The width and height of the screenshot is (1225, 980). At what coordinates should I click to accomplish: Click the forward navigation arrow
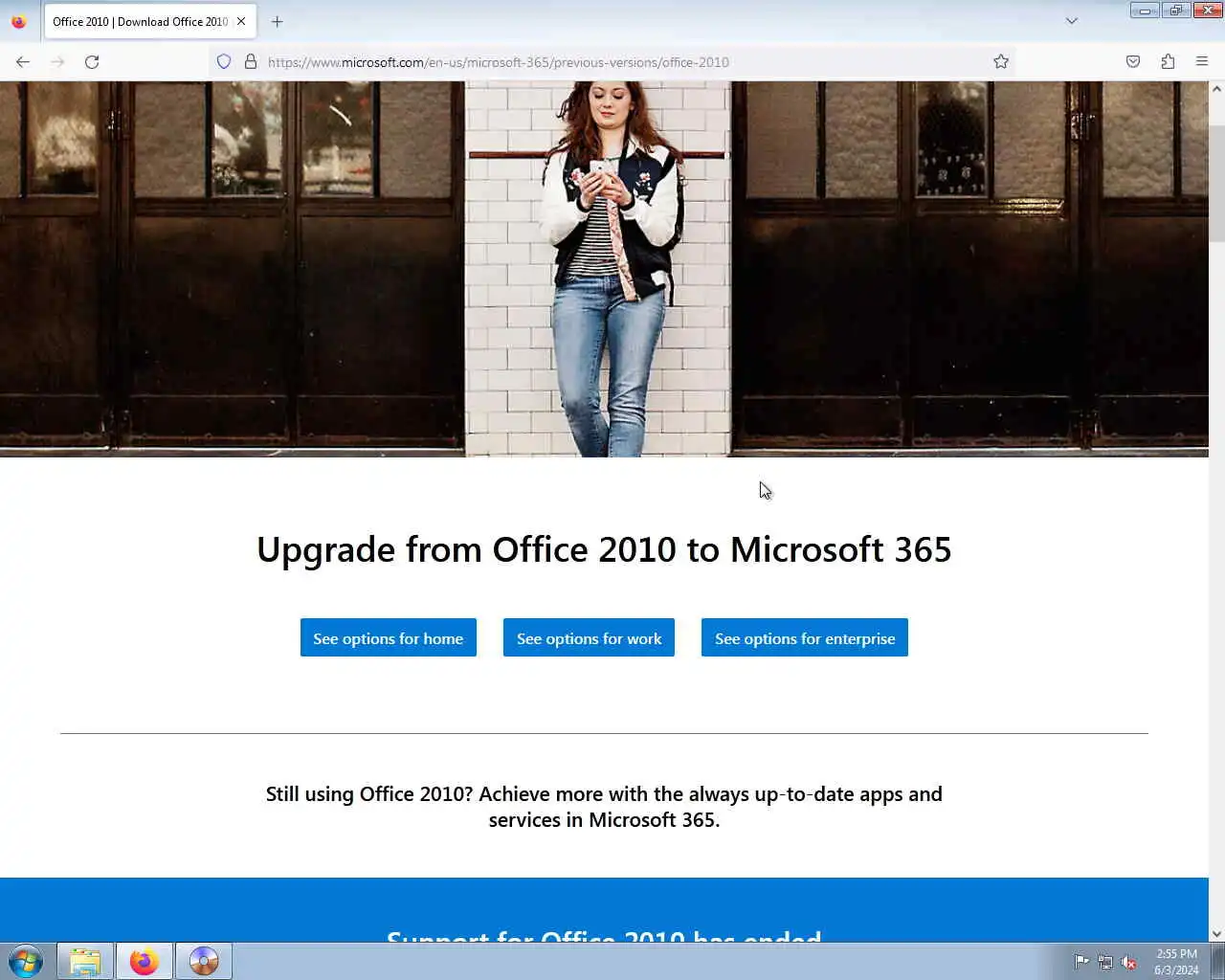[x=57, y=62]
